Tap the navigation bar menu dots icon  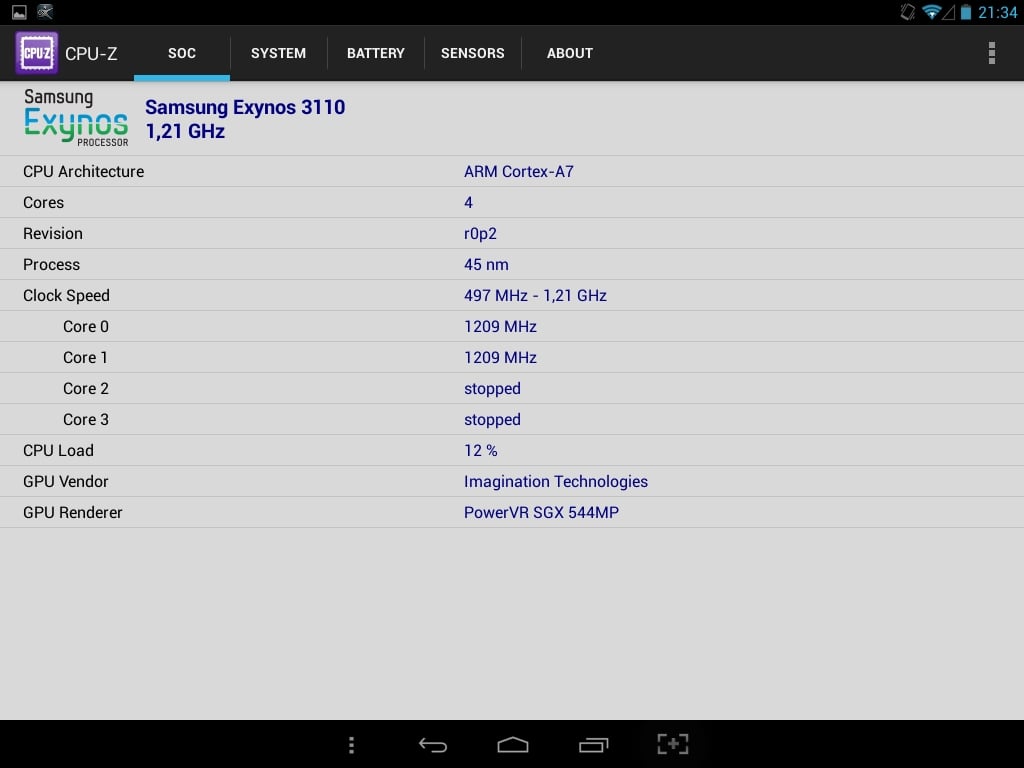click(351, 744)
